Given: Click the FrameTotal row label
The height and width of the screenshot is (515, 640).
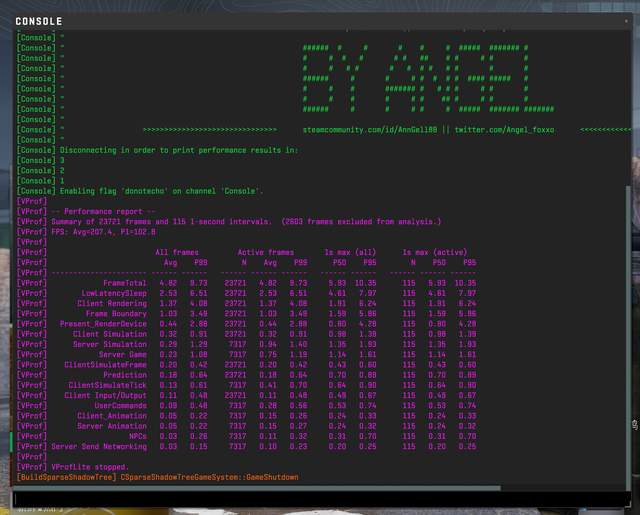Looking at the screenshot, I should (124, 283).
